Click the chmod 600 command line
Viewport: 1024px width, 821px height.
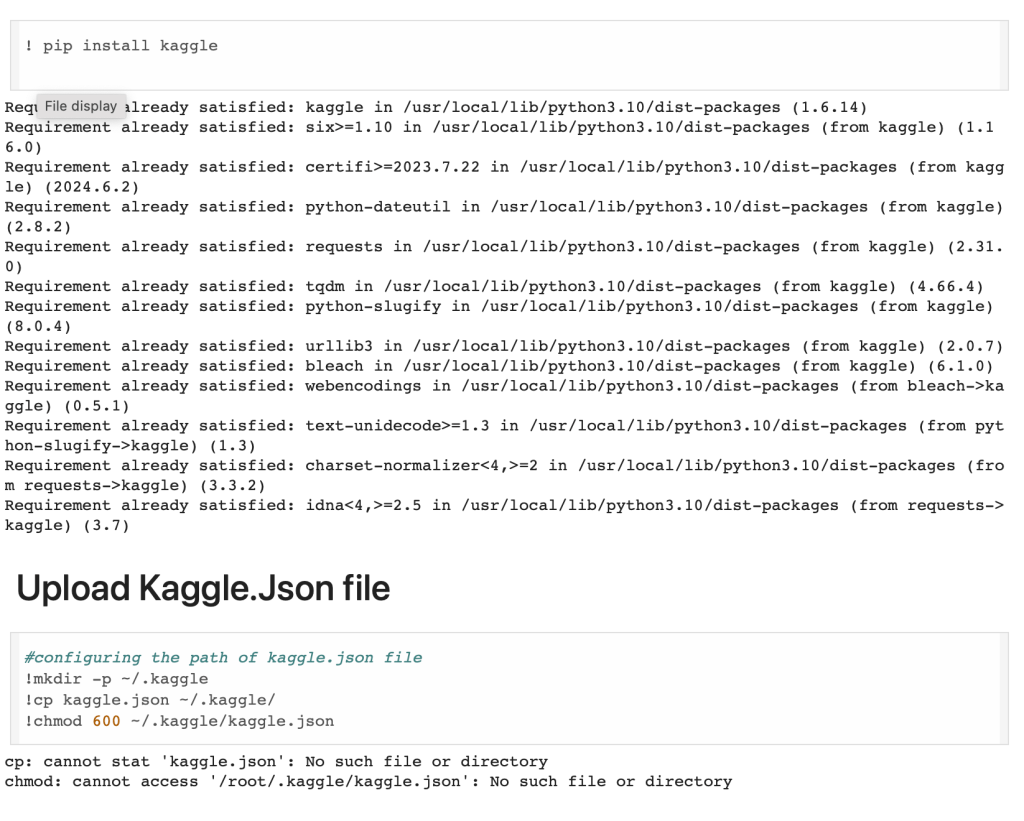coord(179,721)
